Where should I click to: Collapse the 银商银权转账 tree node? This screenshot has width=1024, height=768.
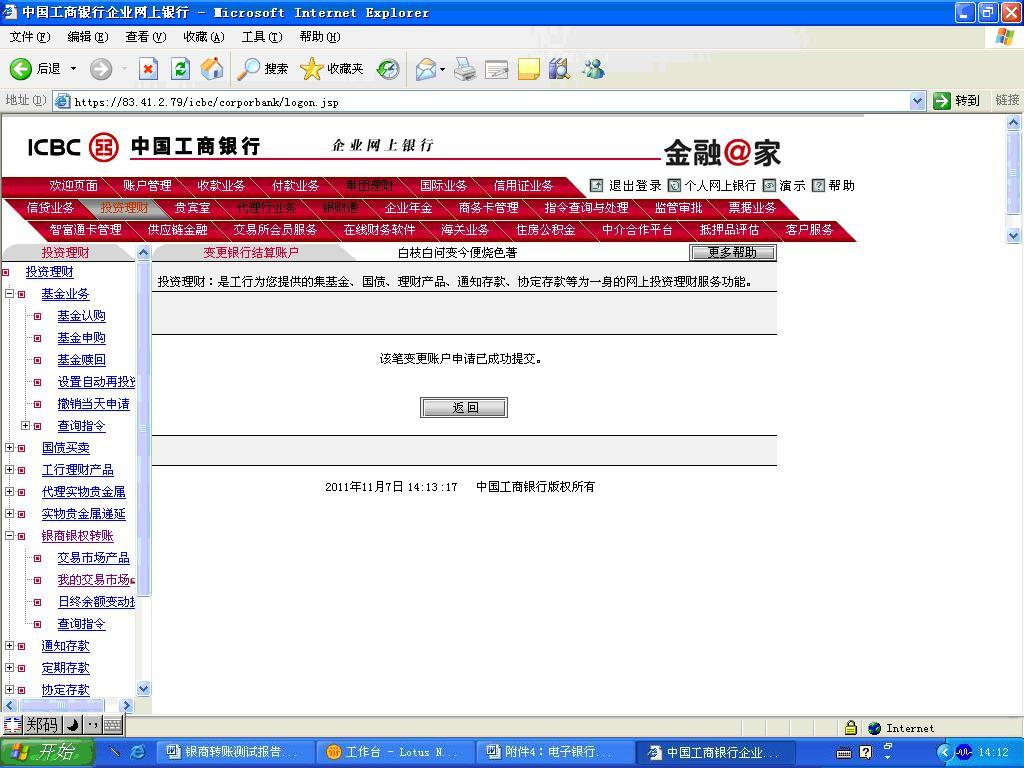[x=9, y=536]
